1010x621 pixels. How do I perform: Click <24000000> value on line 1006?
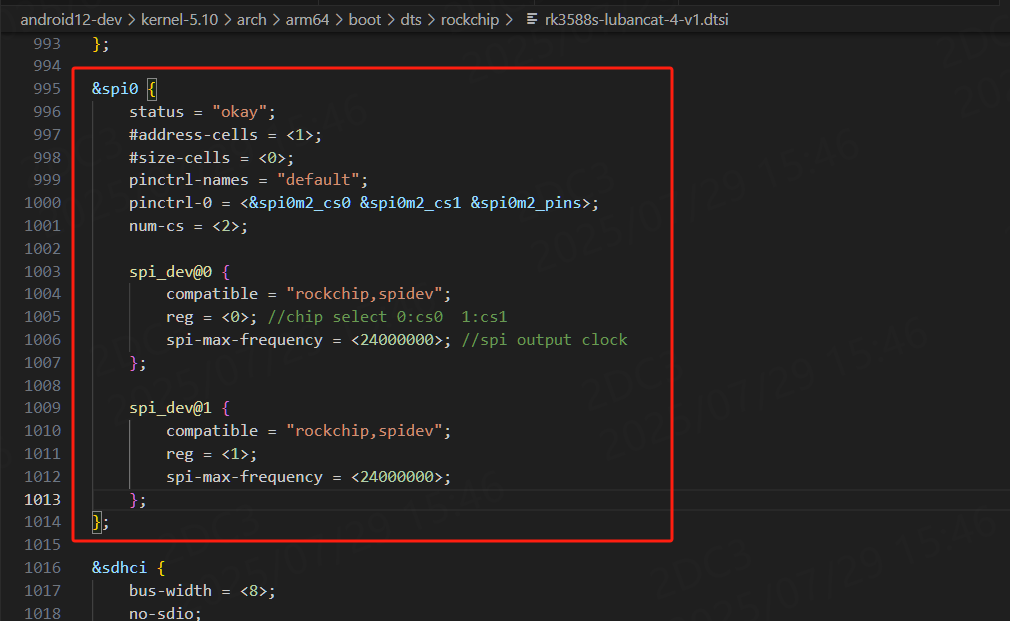[x=397, y=340]
